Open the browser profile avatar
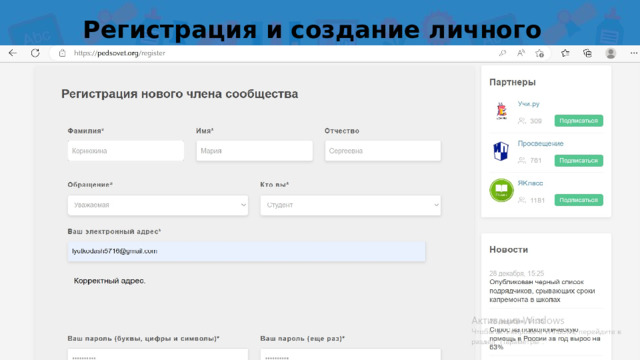This screenshot has width=640, height=360. tap(611, 53)
